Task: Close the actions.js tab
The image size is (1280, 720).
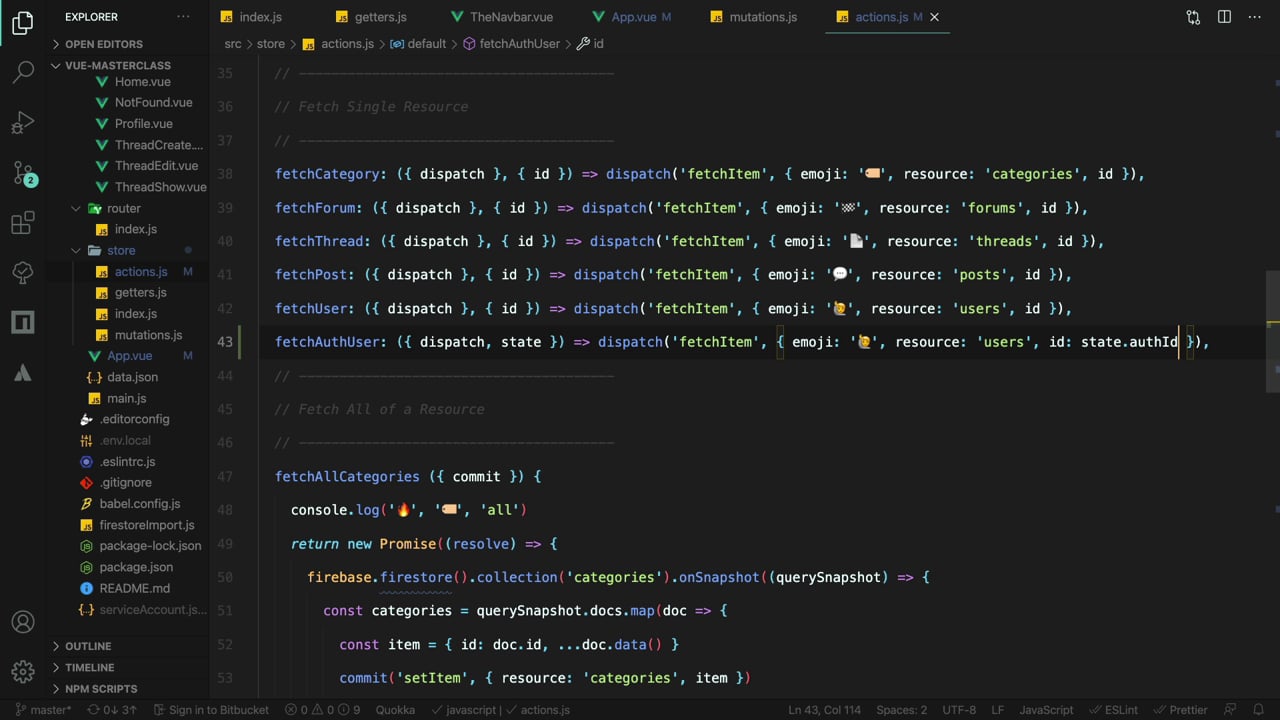Action: pos(935,17)
